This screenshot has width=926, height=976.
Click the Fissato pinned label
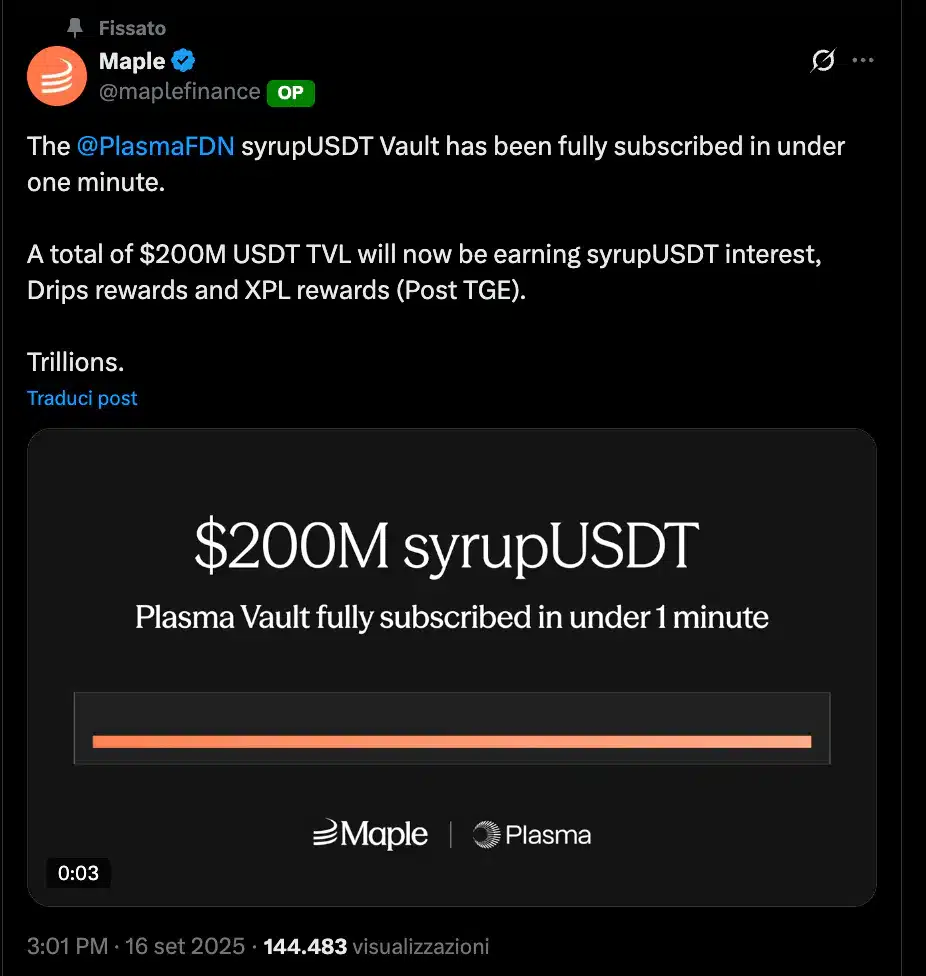132,28
